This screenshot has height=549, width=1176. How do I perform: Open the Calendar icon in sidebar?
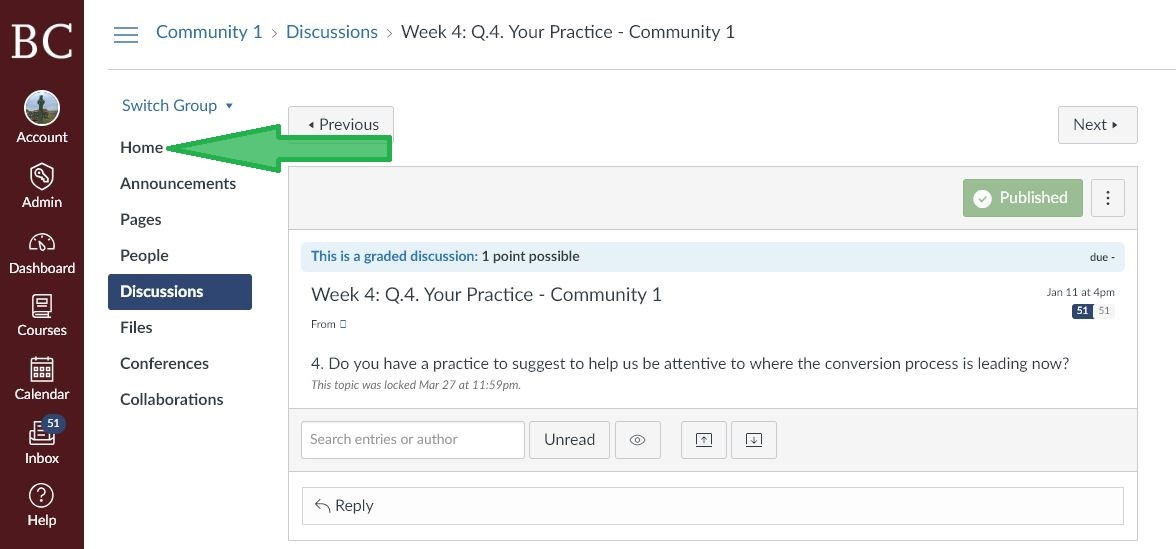click(42, 370)
